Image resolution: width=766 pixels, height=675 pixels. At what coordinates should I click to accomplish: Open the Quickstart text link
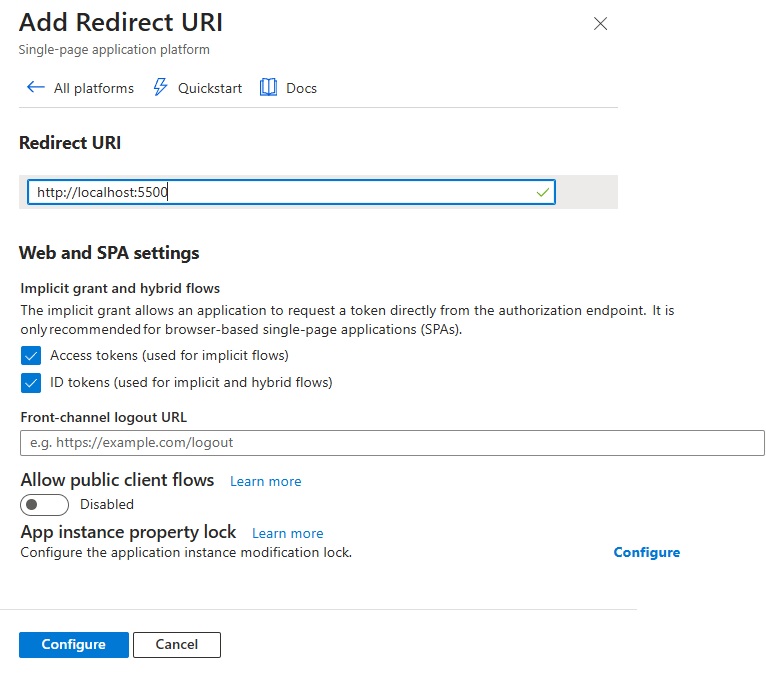tap(210, 88)
